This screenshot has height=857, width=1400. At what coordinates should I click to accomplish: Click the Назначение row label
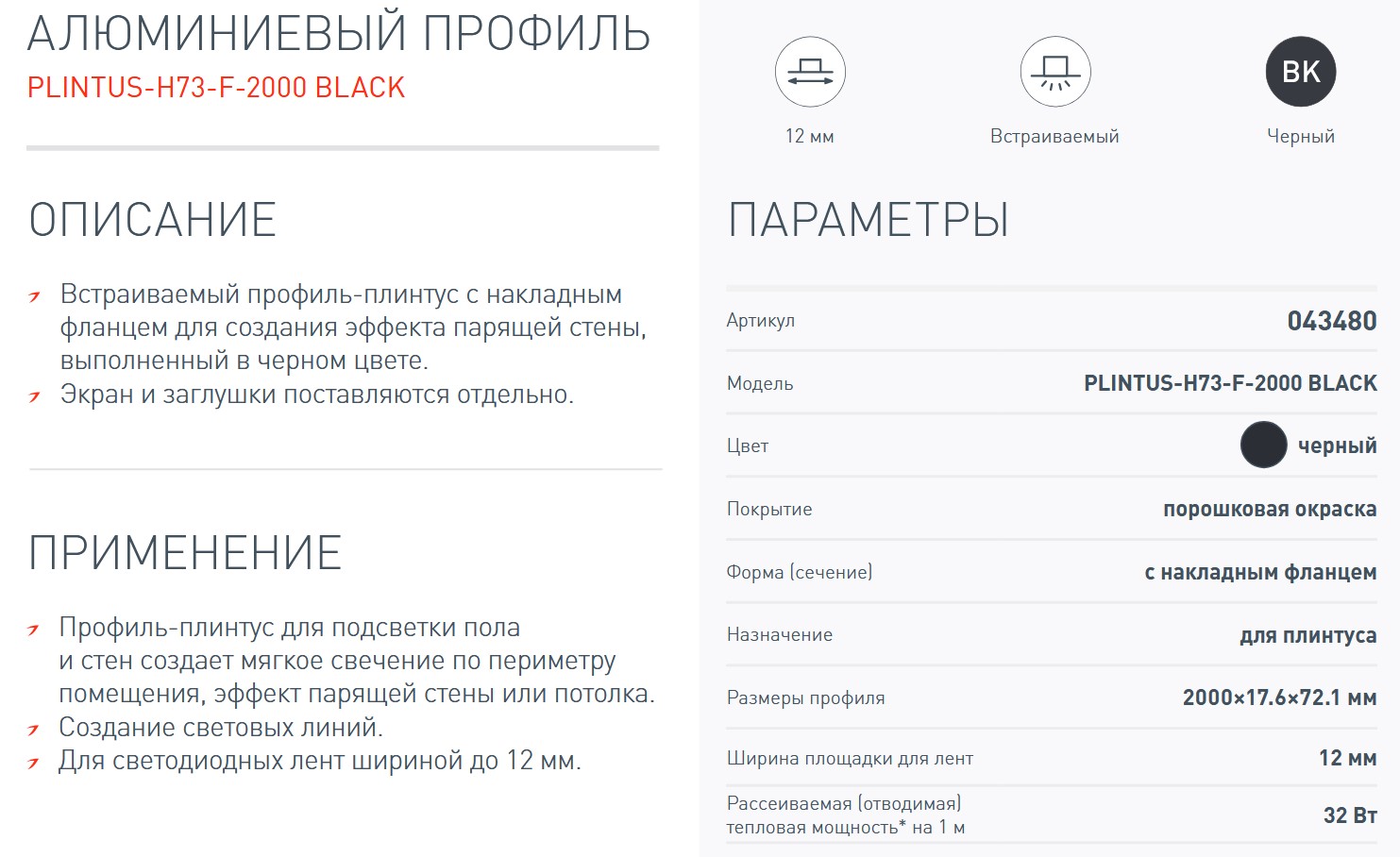pos(780,635)
